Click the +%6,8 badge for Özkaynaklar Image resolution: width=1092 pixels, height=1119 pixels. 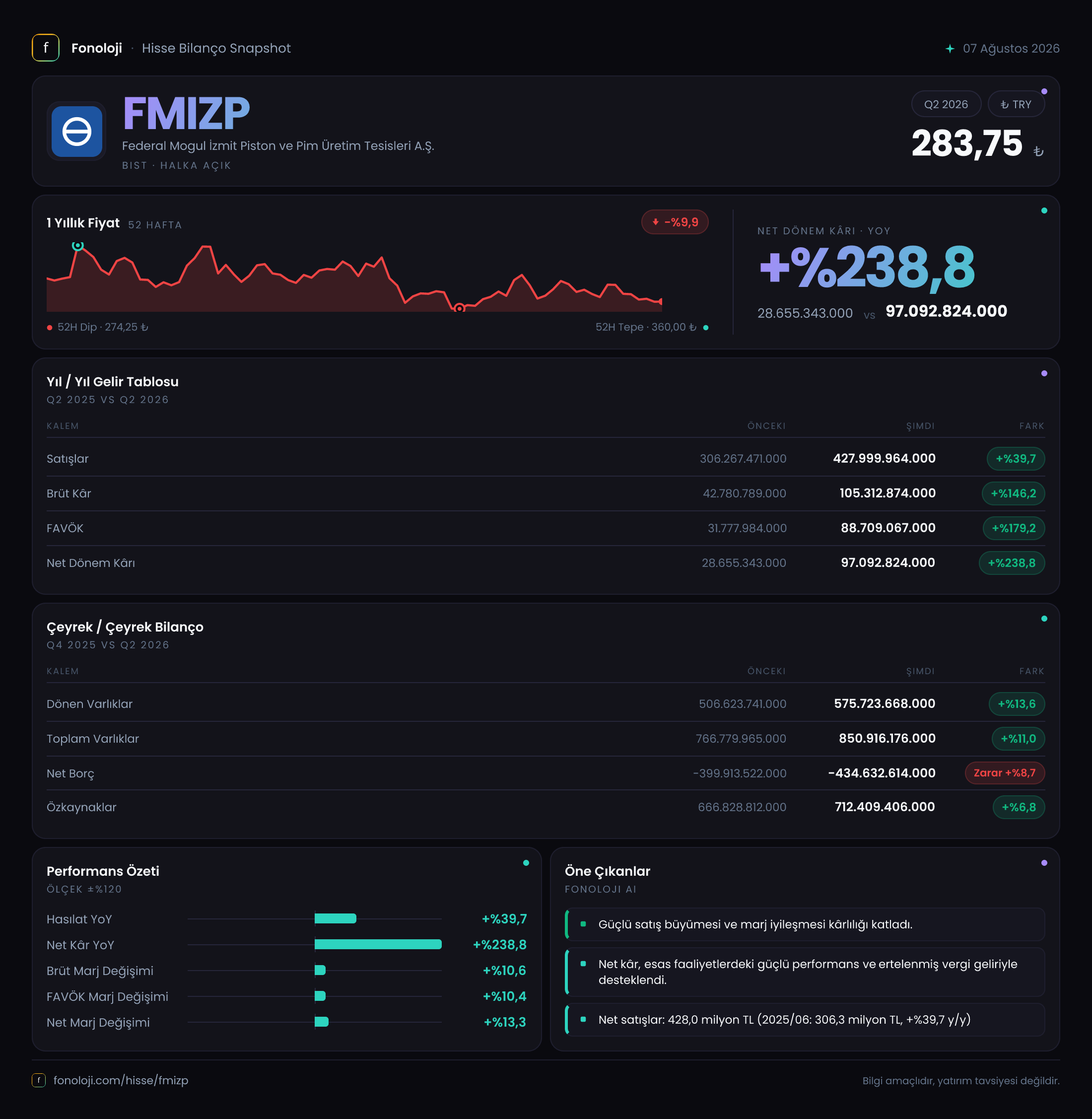click(1019, 807)
